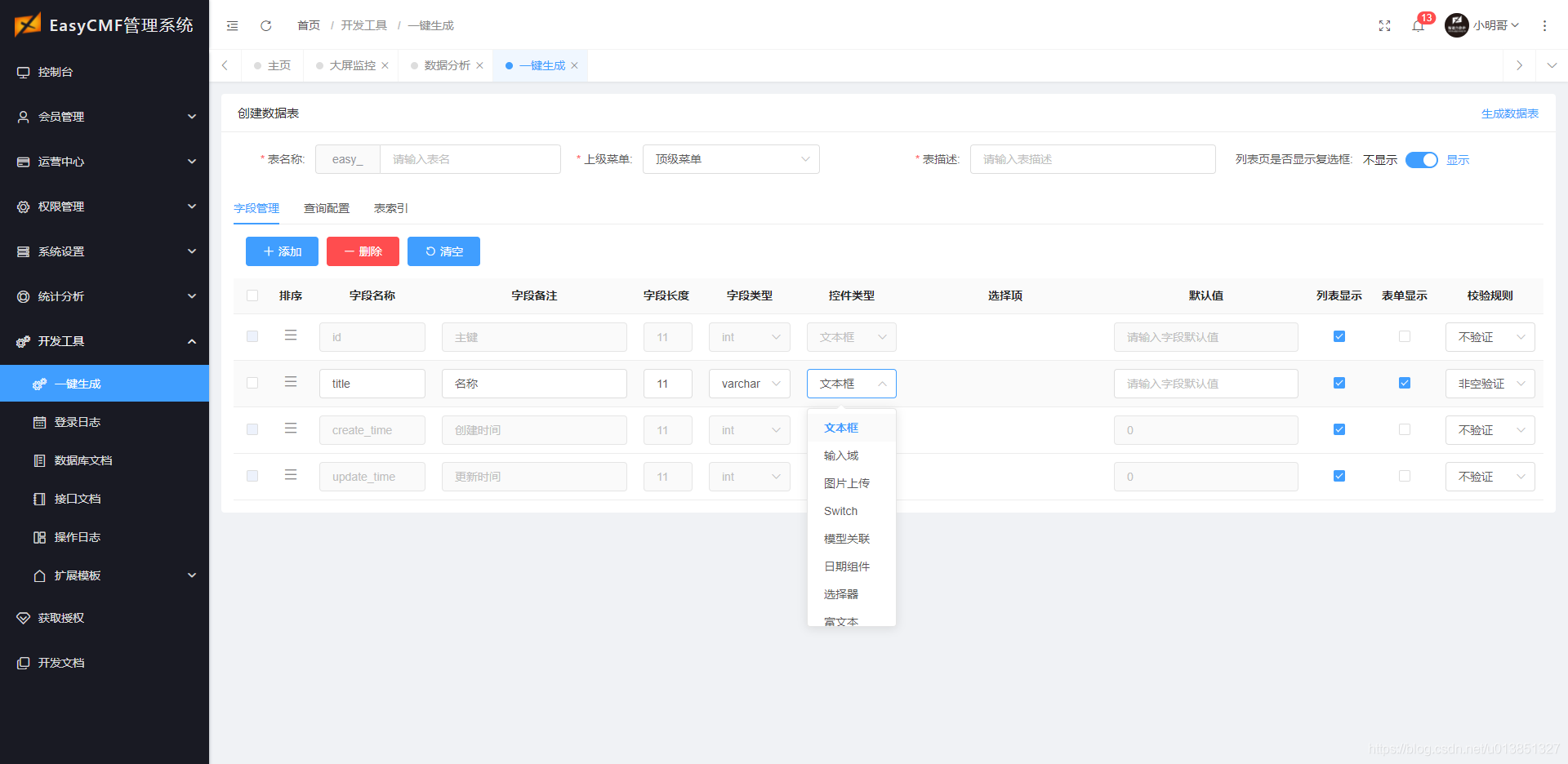Screen dimensions: 1568x764
Task: Toggle 表单显示 for title row
Action: [x=1405, y=383]
